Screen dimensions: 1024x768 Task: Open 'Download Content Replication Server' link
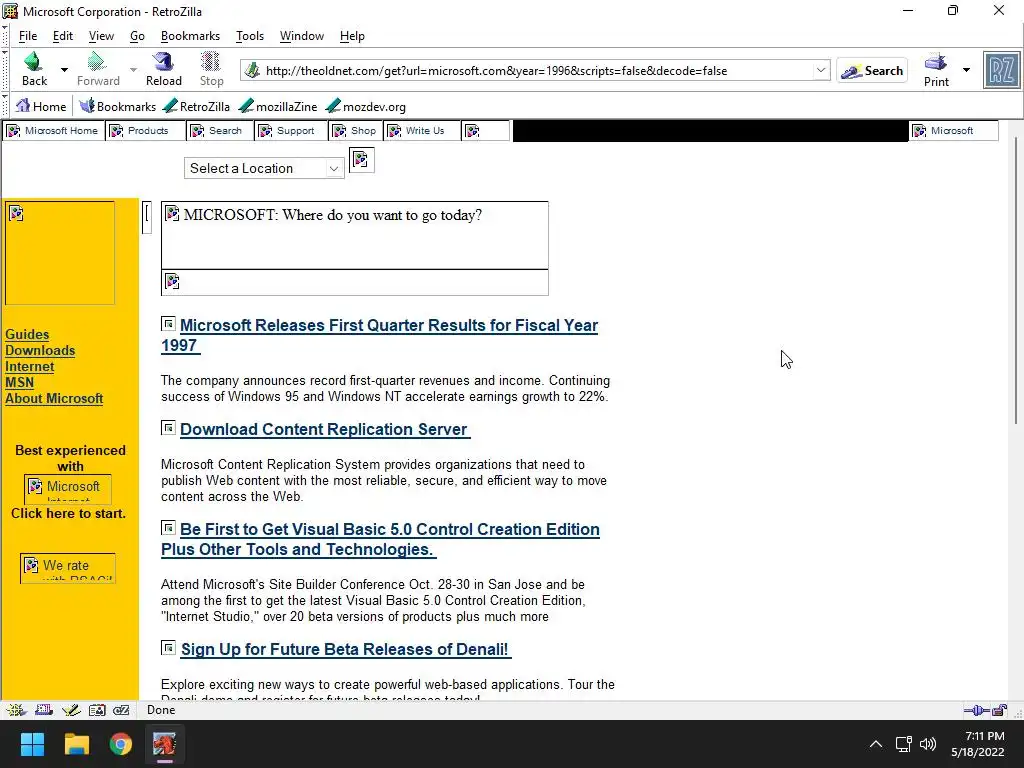click(x=325, y=429)
